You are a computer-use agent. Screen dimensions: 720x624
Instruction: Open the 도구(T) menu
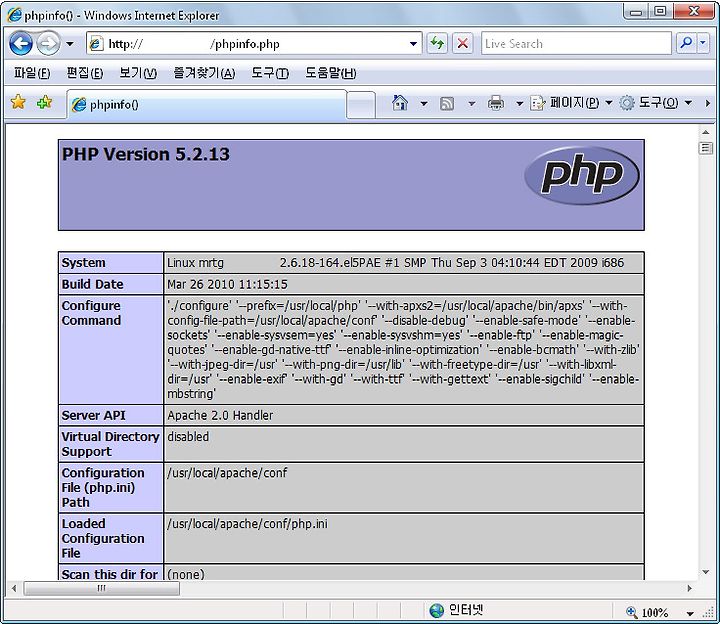tap(270, 73)
